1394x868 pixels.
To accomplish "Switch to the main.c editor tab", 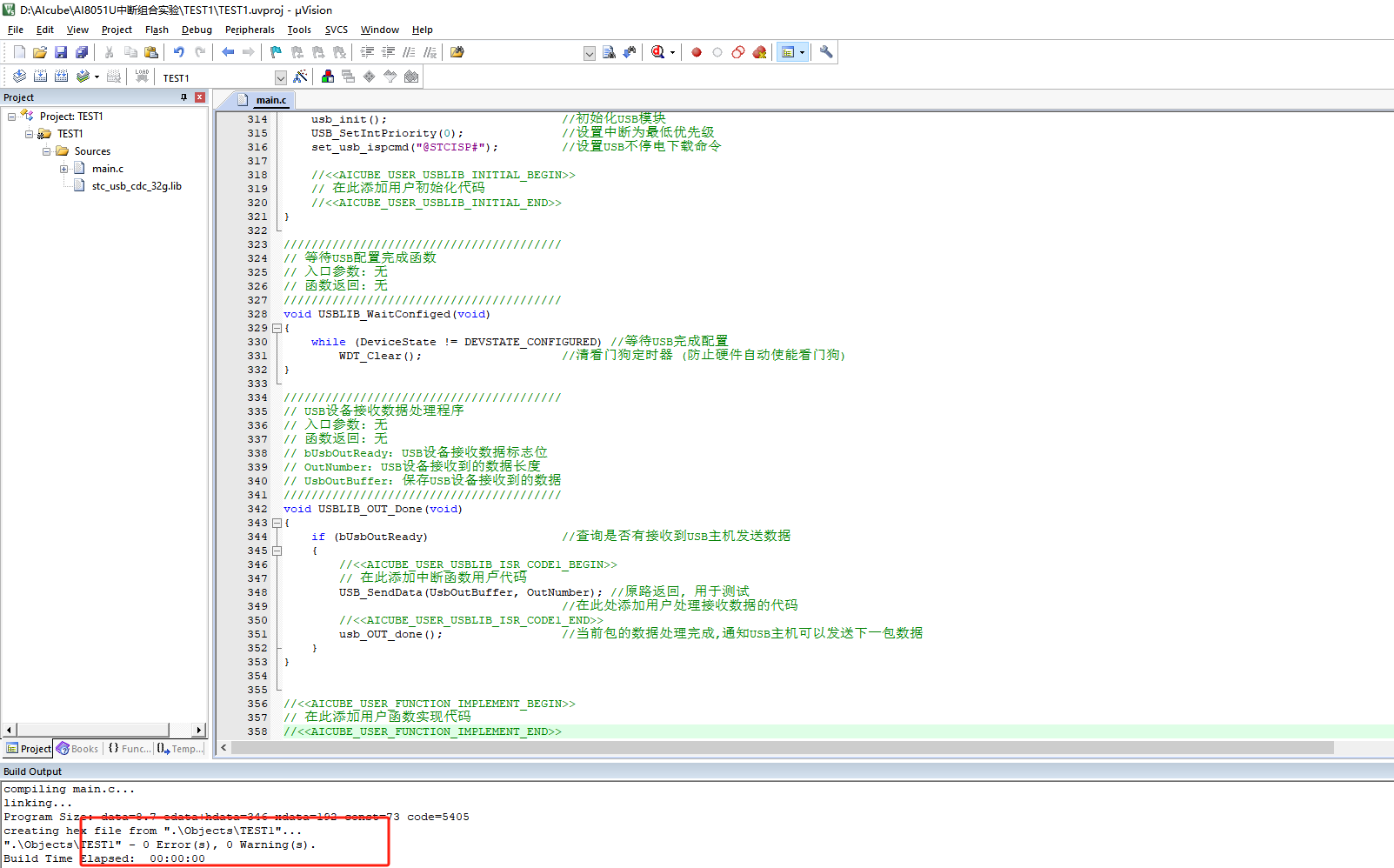I will tap(263, 100).
